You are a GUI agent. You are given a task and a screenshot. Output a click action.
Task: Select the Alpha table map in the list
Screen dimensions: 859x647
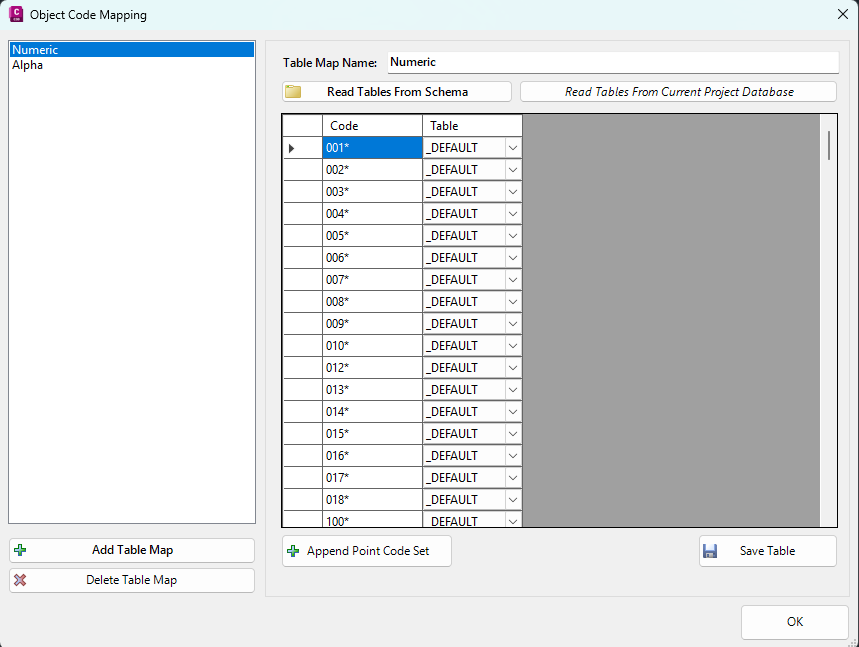click(x=28, y=65)
